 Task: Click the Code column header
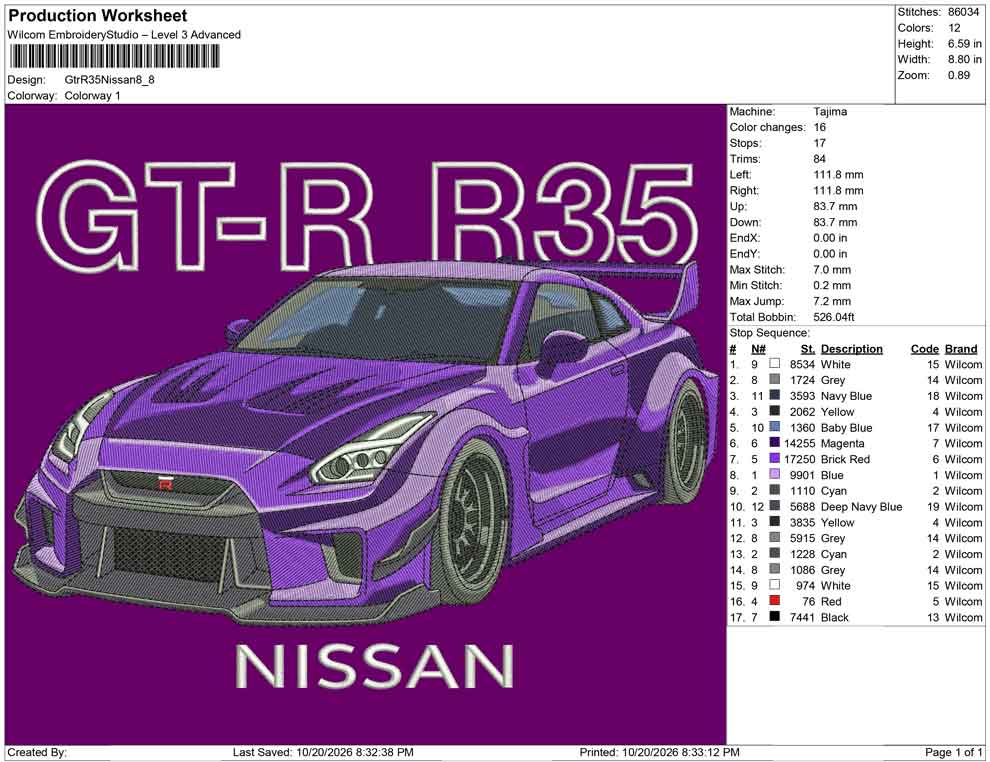coord(924,348)
